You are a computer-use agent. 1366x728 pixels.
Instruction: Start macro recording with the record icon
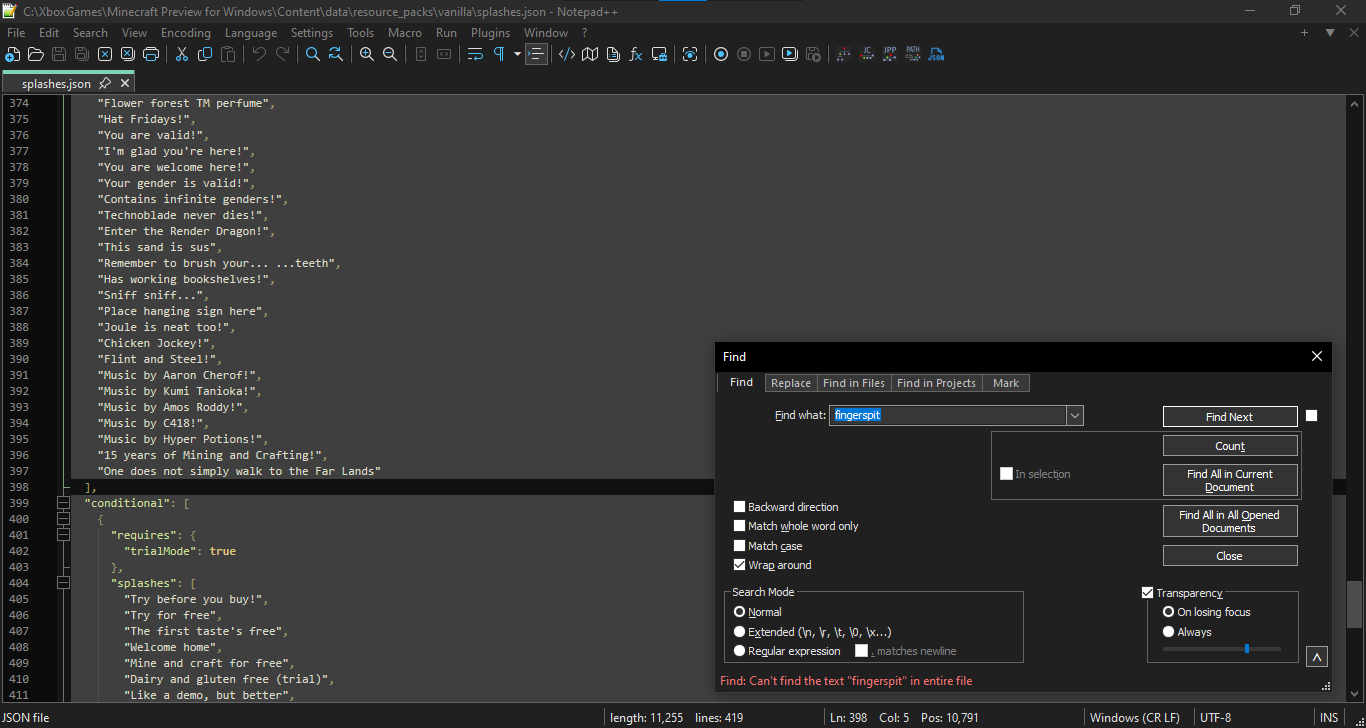[721, 54]
